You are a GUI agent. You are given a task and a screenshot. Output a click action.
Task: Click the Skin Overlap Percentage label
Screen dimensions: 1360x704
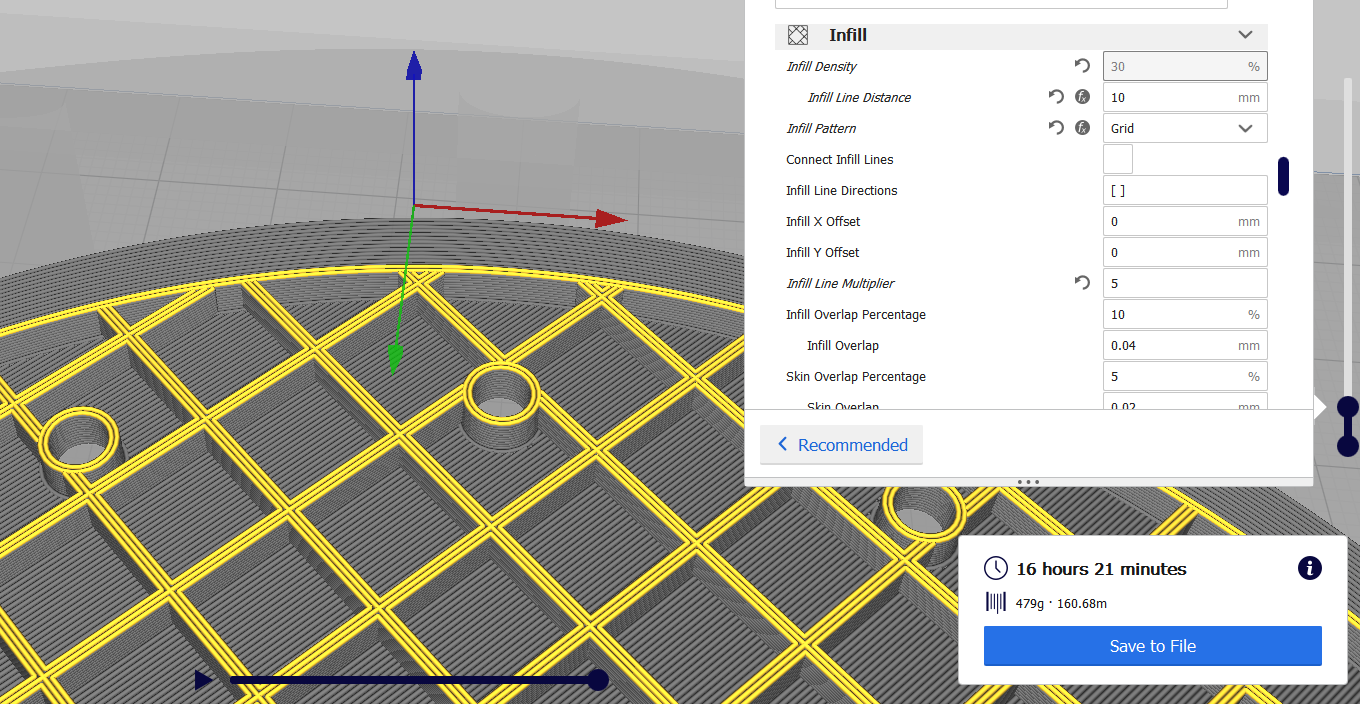tap(856, 376)
